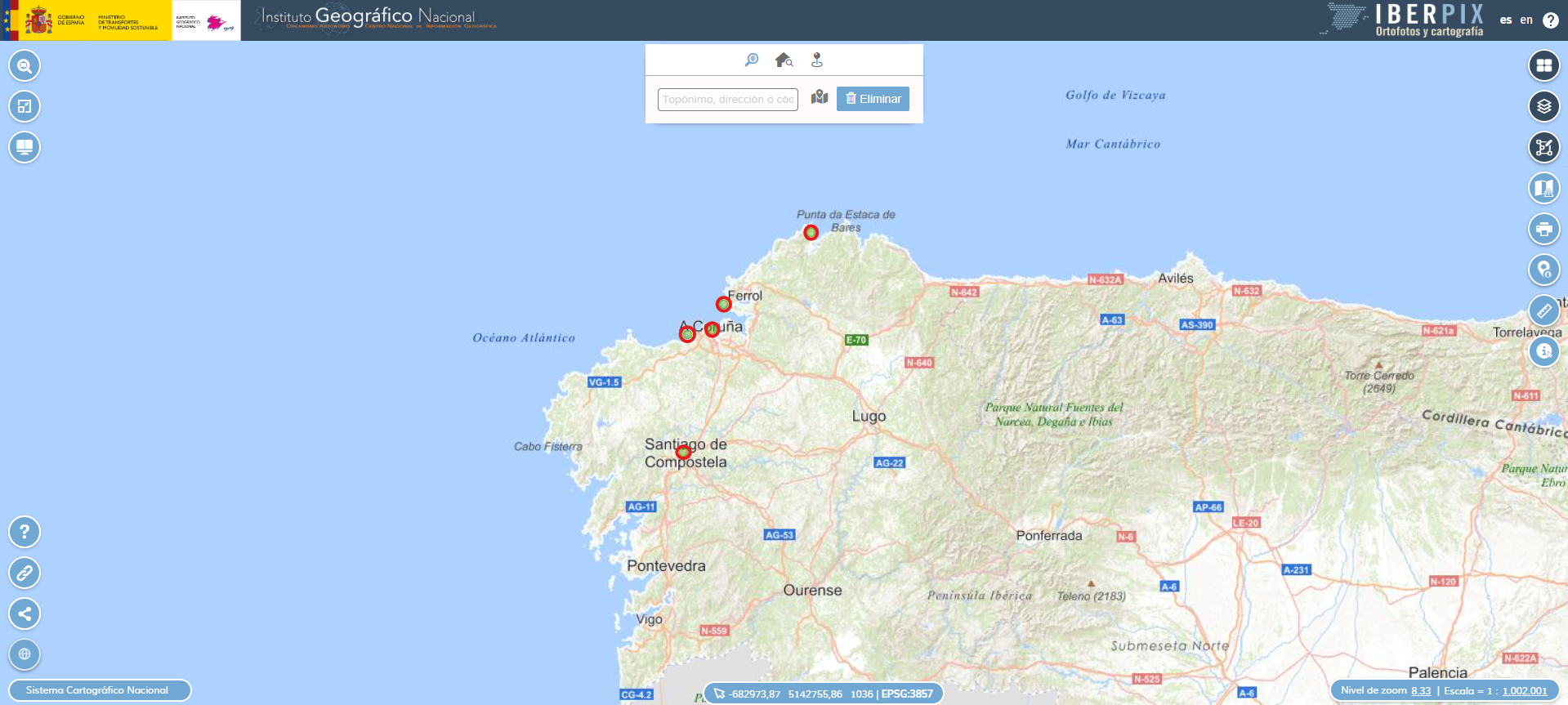Select the vector drawing tool
Viewport: 1568px width, 705px height.
tap(1543, 148)
